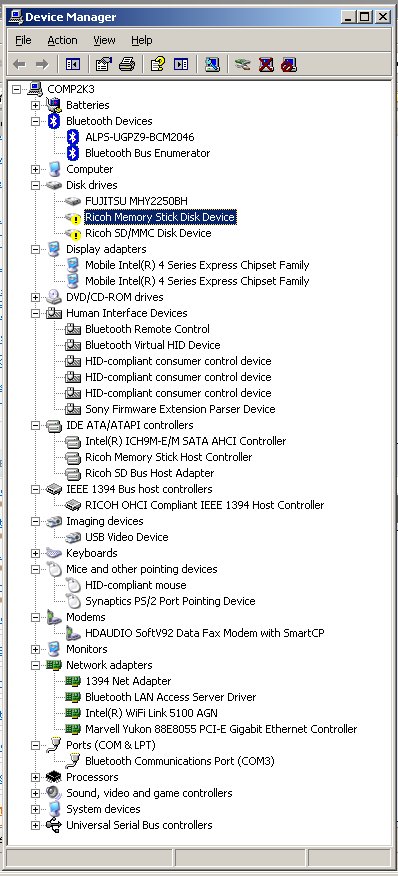
Task: Collapse the Network adapters category
Action: 35,665
